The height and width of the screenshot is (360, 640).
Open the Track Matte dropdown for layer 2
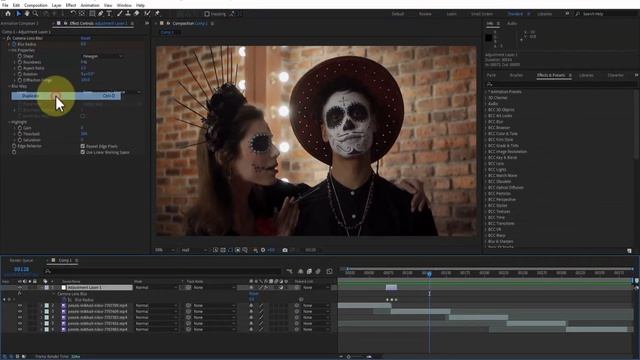(x=214, y=305)
